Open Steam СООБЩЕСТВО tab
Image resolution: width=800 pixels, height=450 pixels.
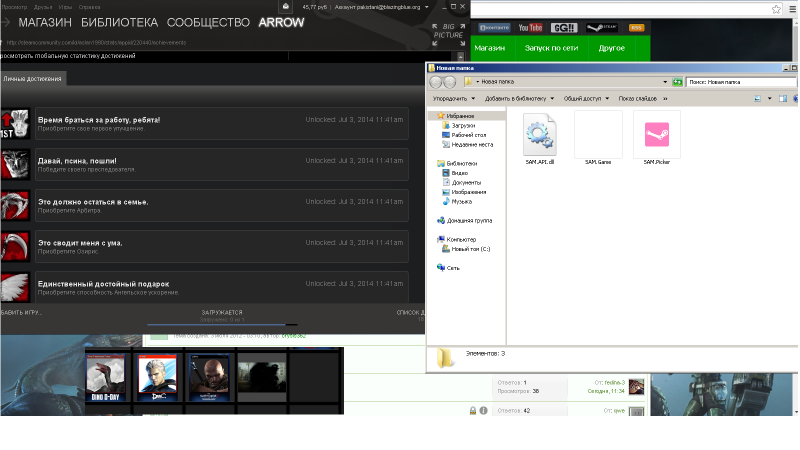(x=208, y=22)
